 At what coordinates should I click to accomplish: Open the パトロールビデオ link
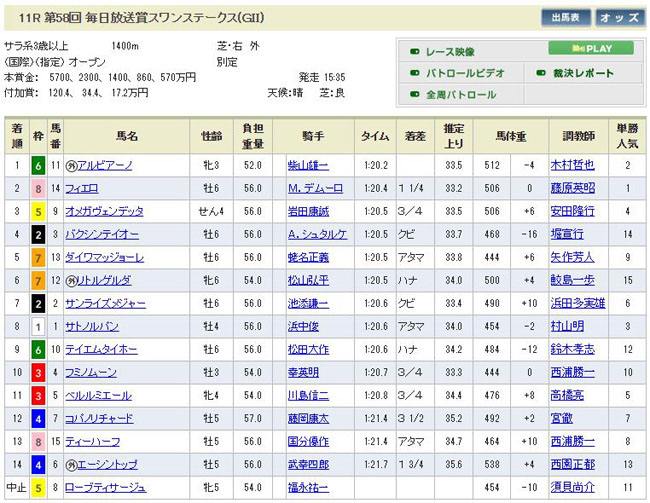pyautogui.click(x=465, y=73)
